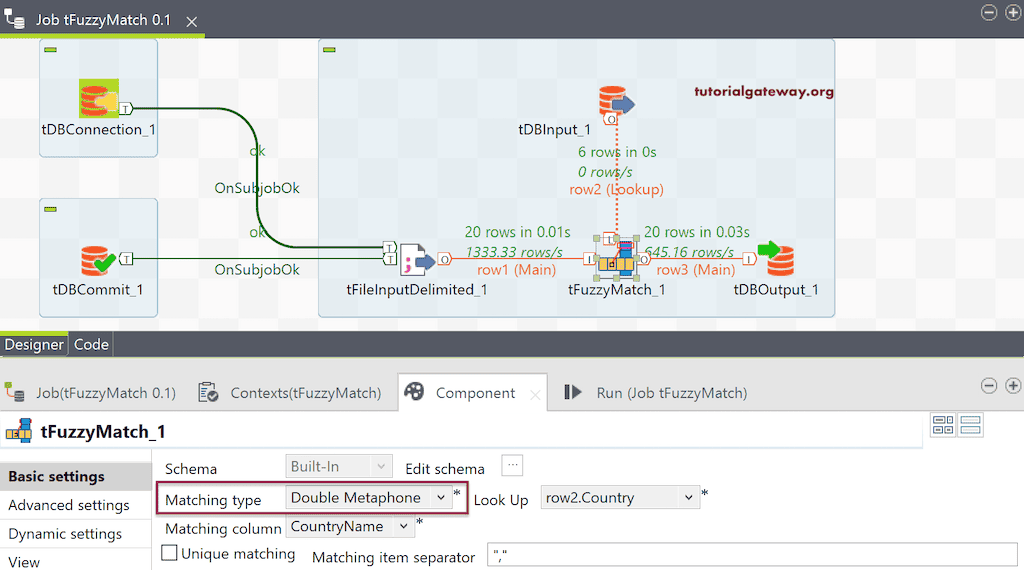Image resolution: width=1024 pixels, height=570 pixels.
Task: Click the 6 rows in 0s statistic
Action: pos(617,152)
